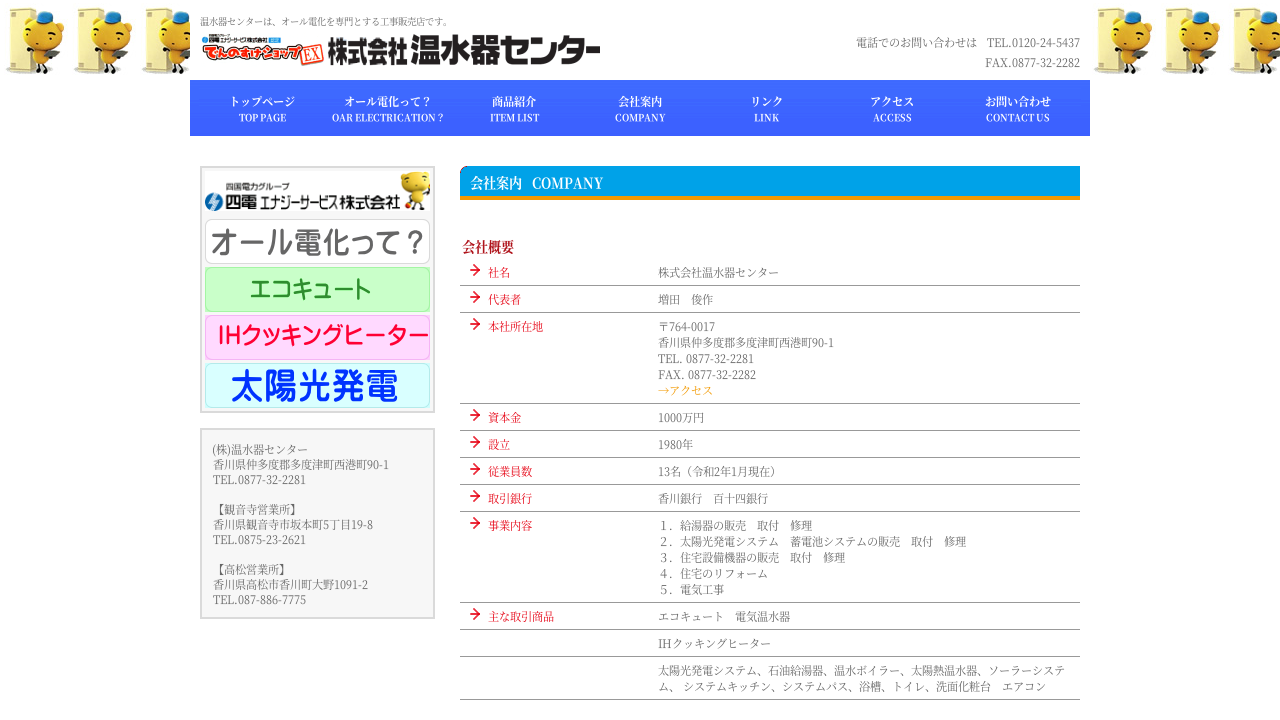Open the オール電化って？ sidebar banner
The image size is (1280, 720).
point(317,242)
